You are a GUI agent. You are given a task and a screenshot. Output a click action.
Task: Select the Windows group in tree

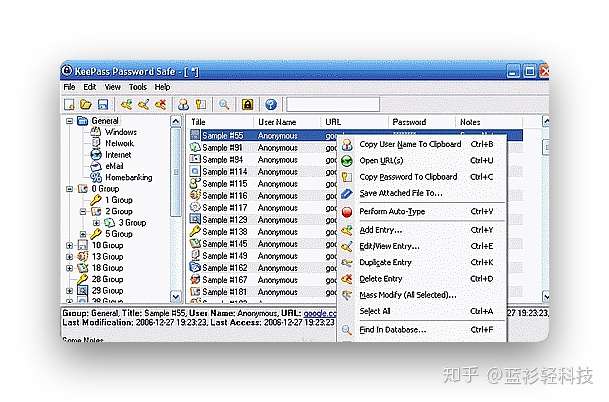click(x=121, y=132)
